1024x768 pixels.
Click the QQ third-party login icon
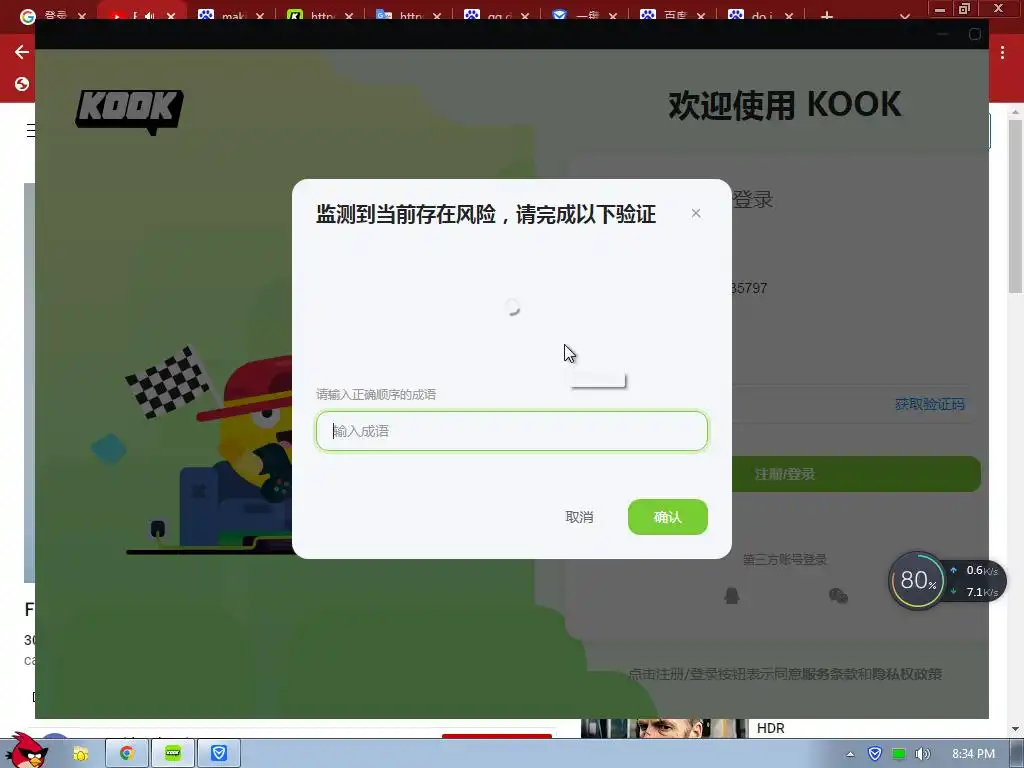[x=731, y=596]
